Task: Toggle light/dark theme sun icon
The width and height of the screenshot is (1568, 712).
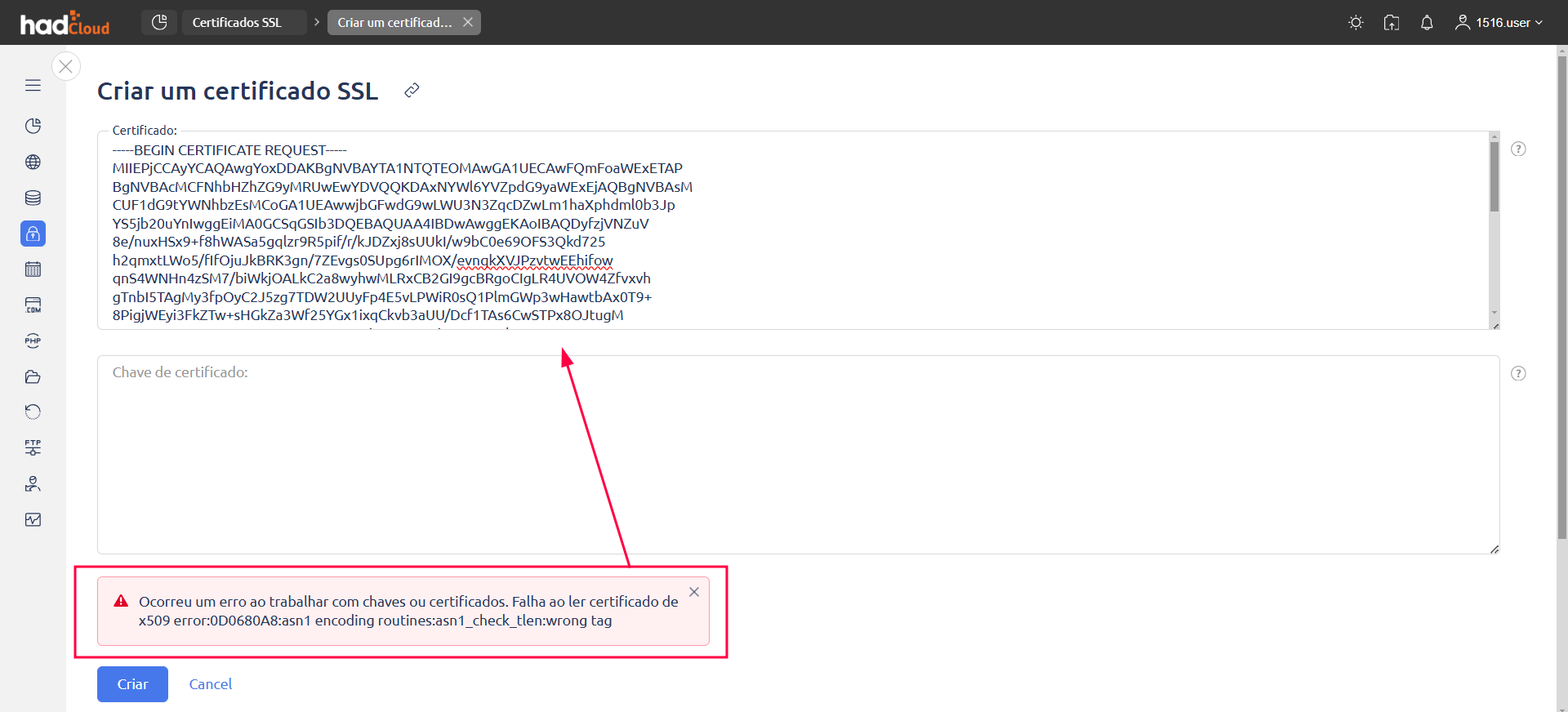Action: coord(1356,23)
